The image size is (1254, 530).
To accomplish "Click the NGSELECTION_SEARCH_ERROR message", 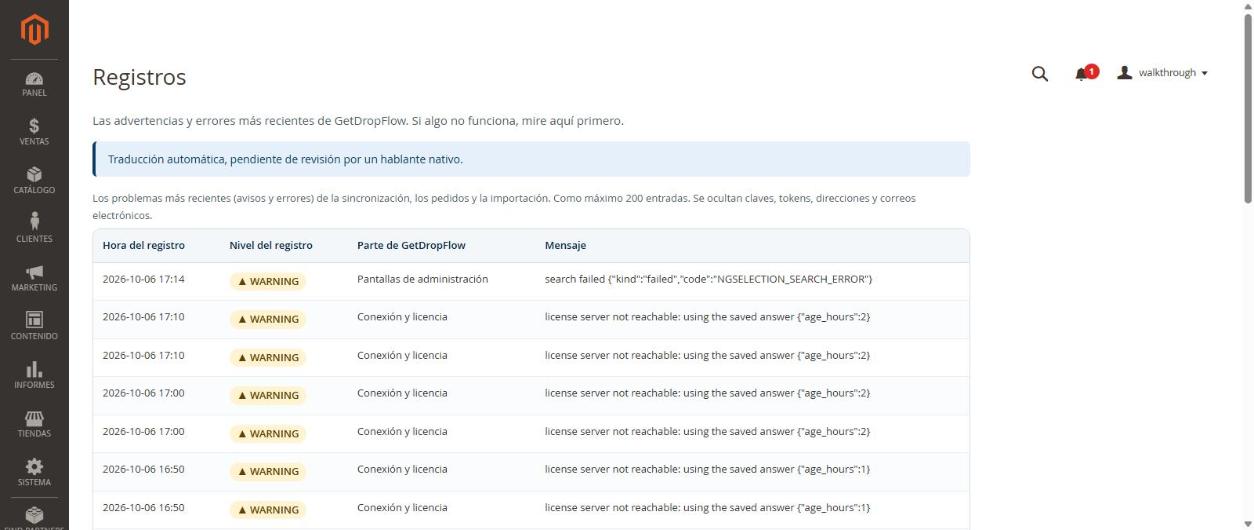I will point(708,279).
